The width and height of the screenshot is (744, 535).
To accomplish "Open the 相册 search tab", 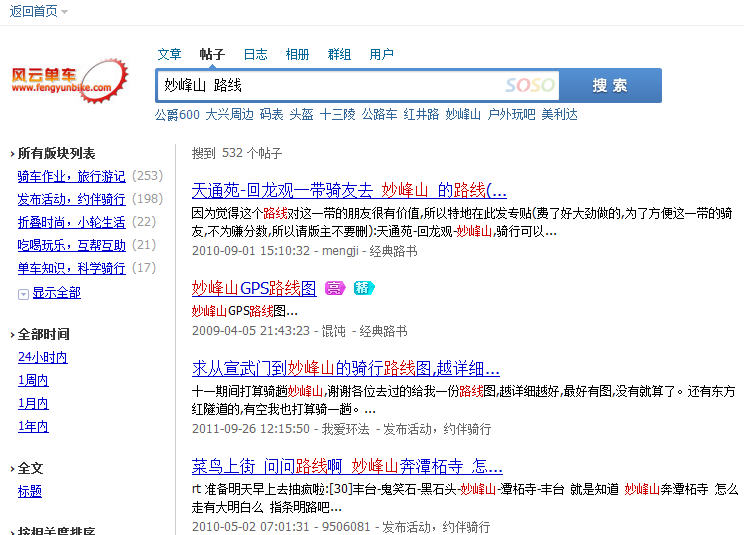I will coord(297,54).
